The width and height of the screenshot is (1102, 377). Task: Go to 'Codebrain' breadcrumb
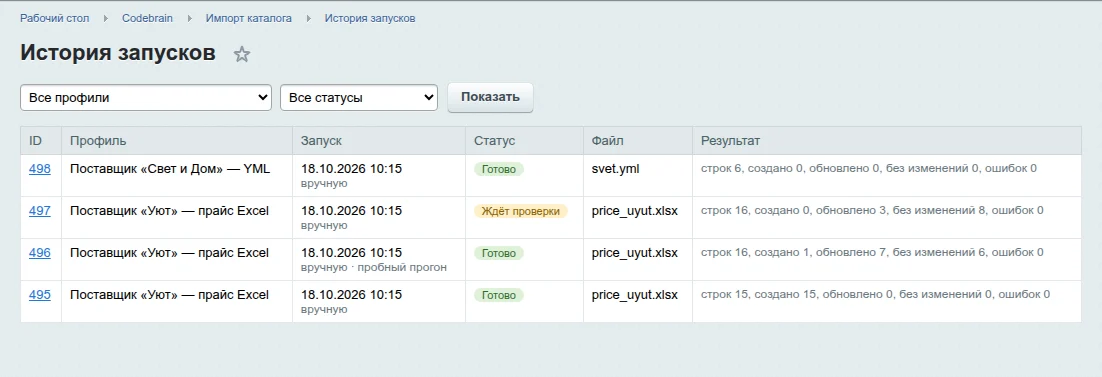click(x=148, y=18)
